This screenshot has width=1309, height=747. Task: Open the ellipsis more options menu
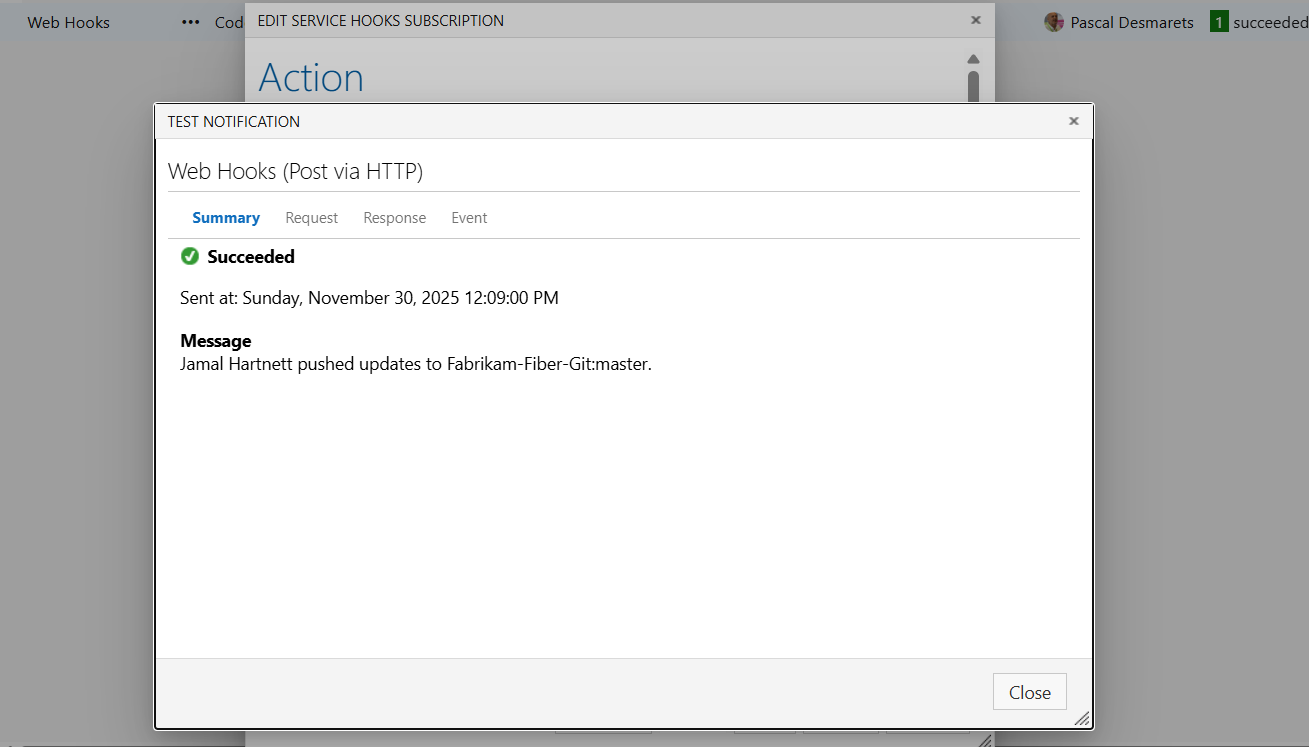point(191,22)
